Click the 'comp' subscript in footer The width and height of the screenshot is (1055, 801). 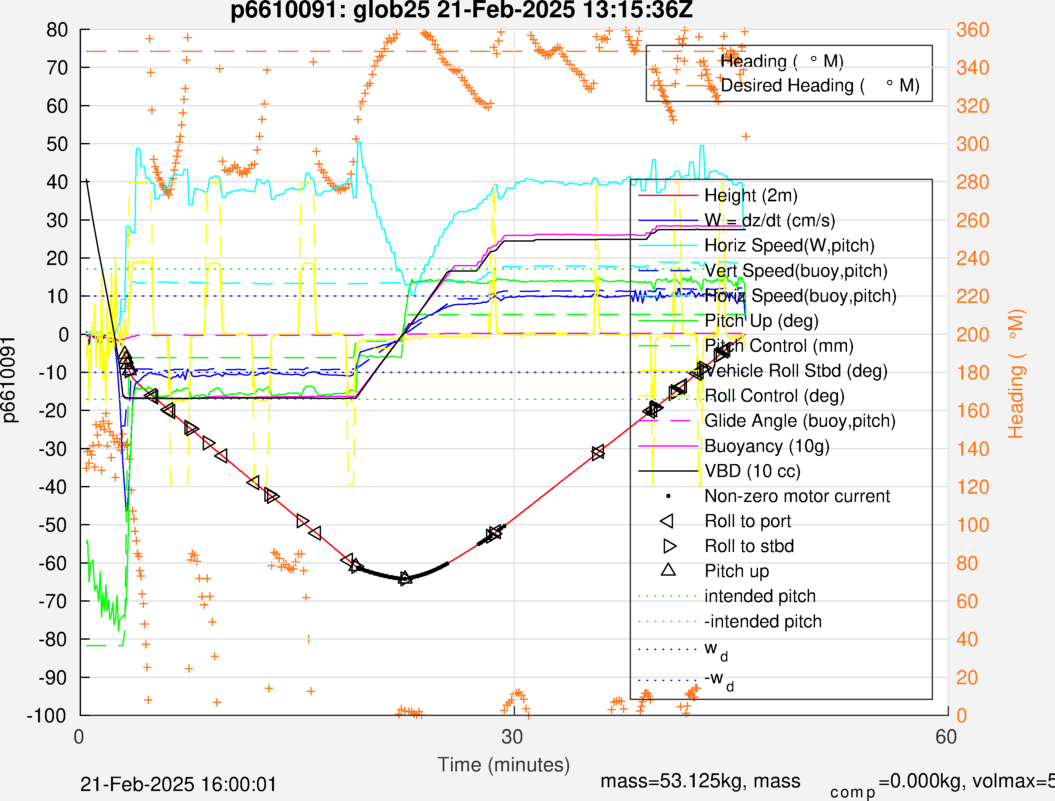tap(854, 792)
